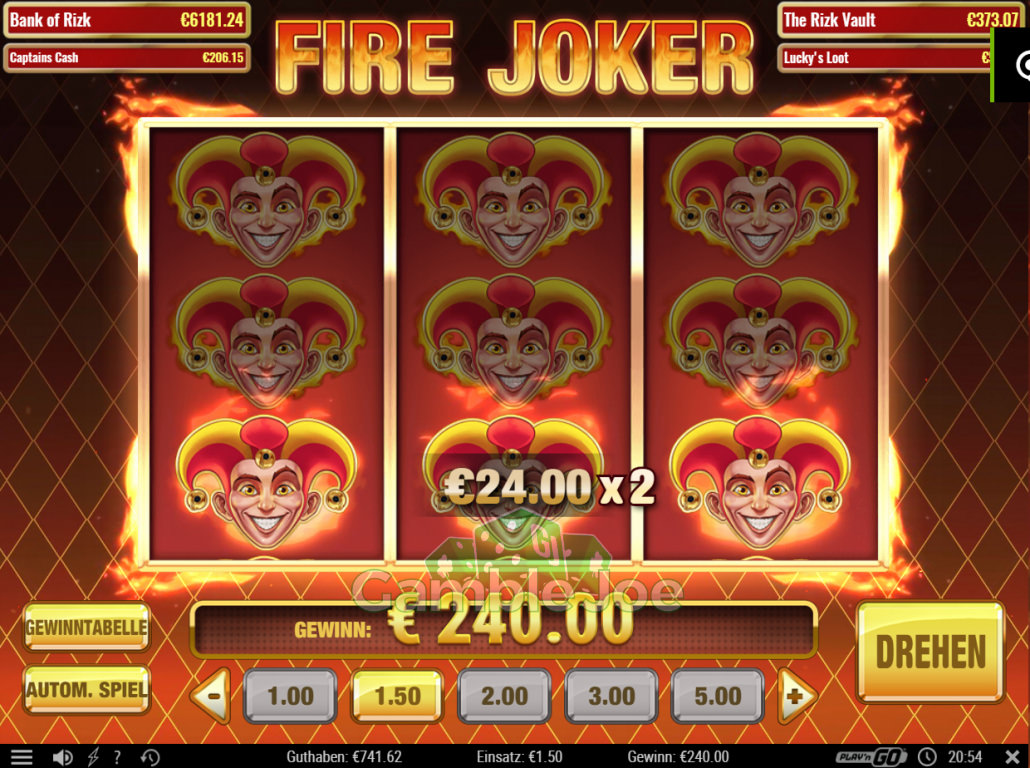This screenshot has height=768, width=1030.
Task: Select the 3.00 bet value
Action: click(611, 696)
